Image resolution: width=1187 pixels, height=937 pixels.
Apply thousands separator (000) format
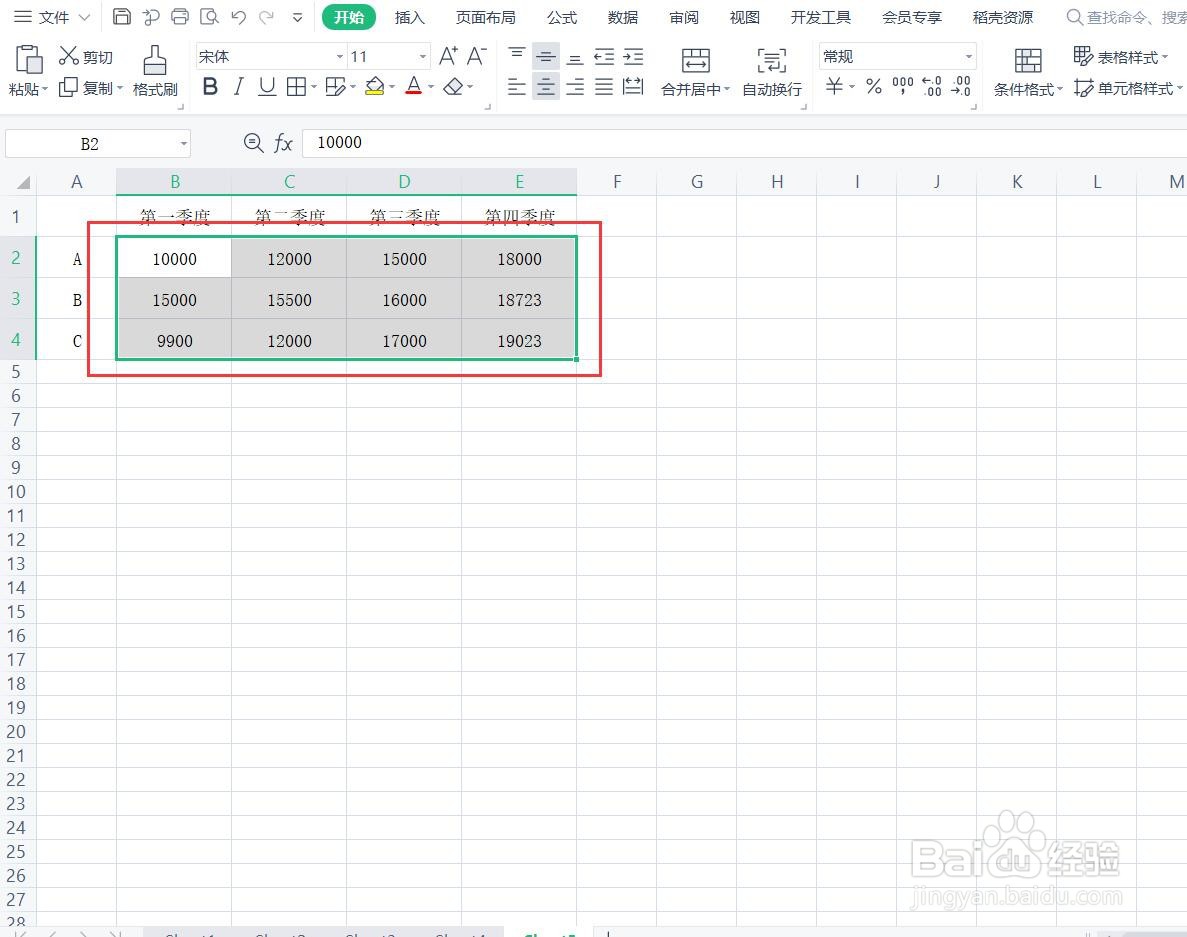coord(902,86)
